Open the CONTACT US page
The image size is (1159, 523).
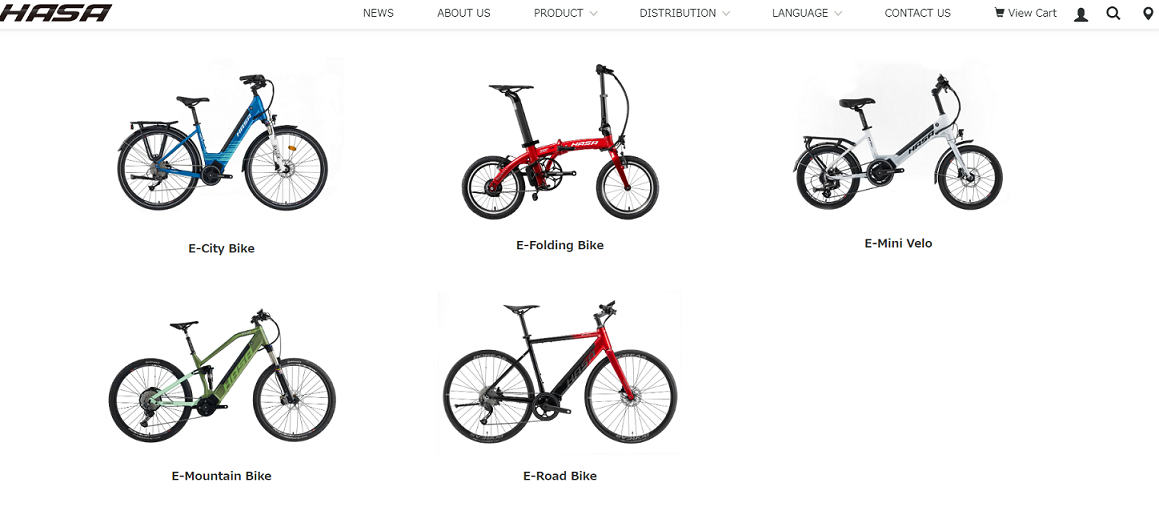[x=917, y=13]
